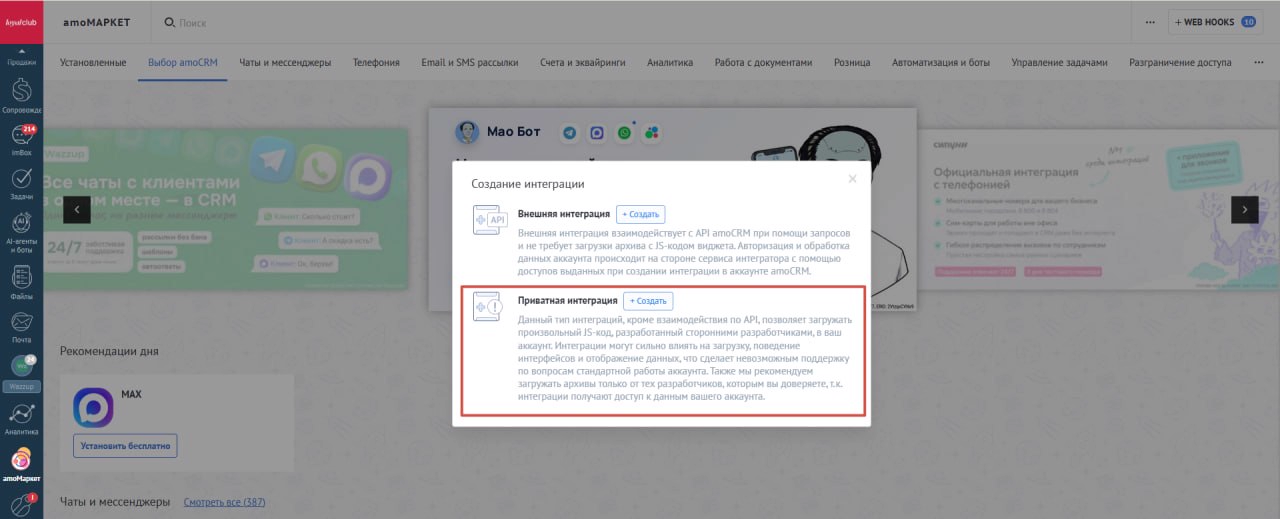
Task: Click the Мао Бот title
Action: (x=514, y=132)
